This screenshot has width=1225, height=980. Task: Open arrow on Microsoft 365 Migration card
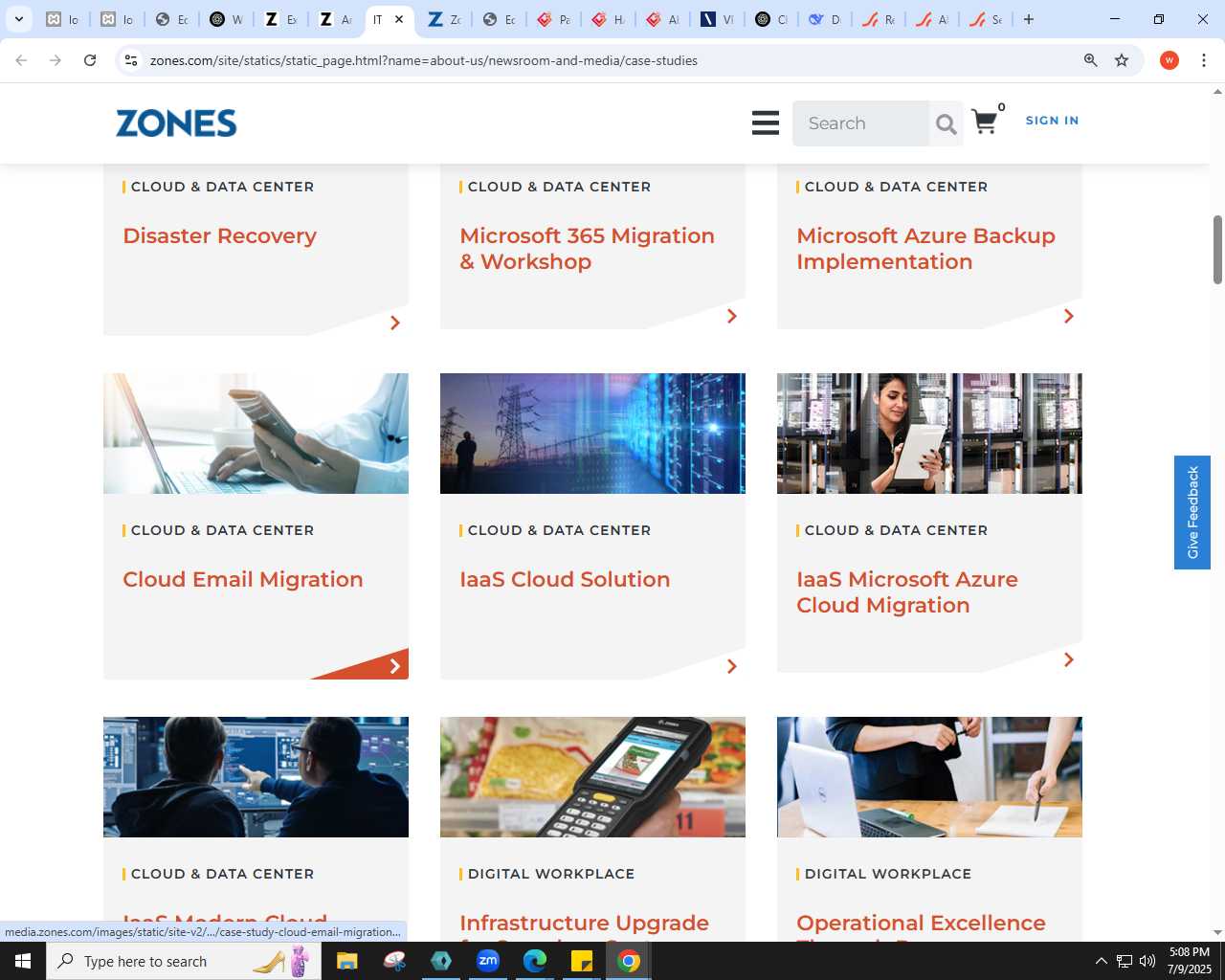(x=732, y=316)
